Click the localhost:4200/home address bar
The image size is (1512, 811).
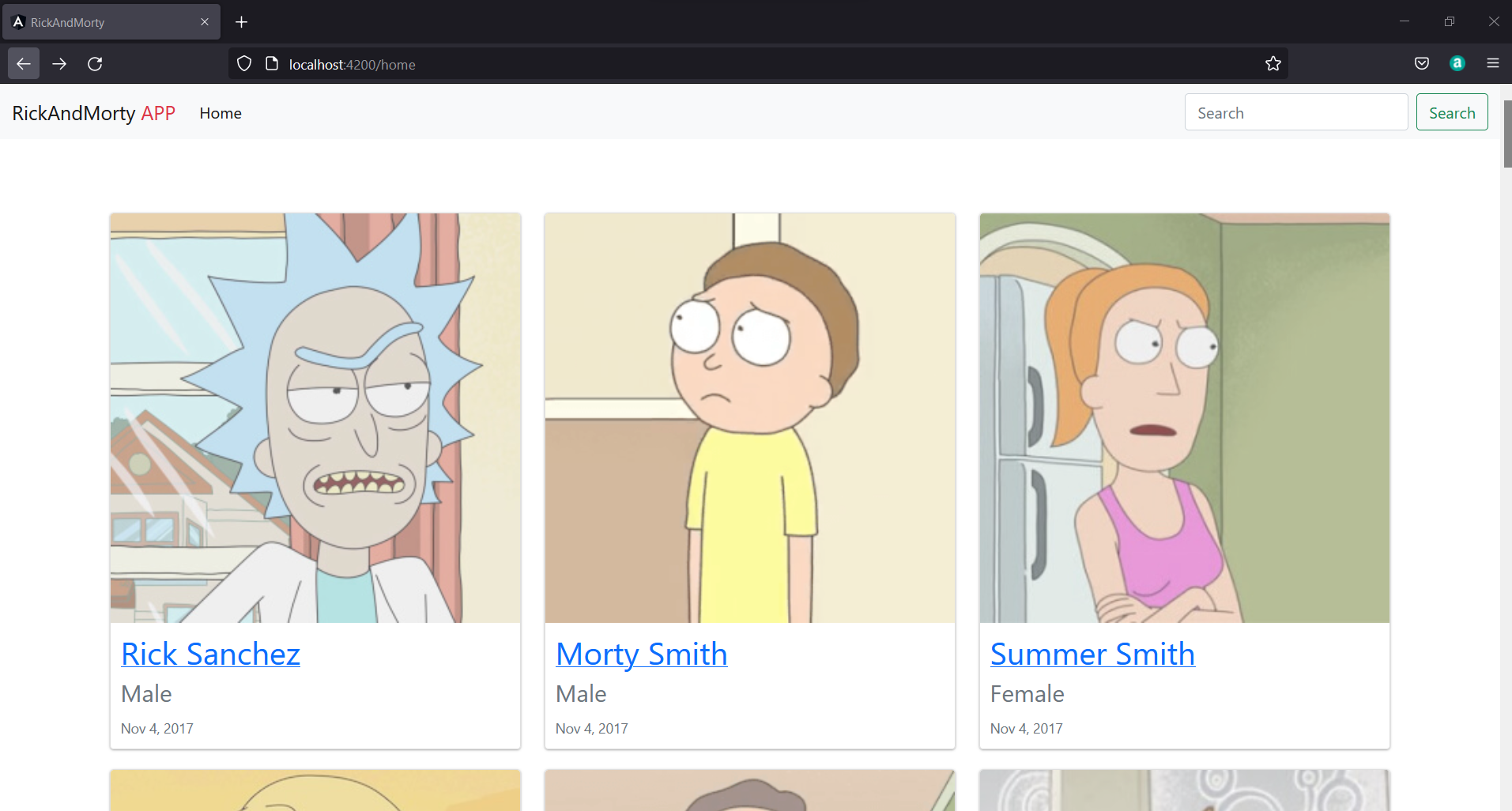759,64
